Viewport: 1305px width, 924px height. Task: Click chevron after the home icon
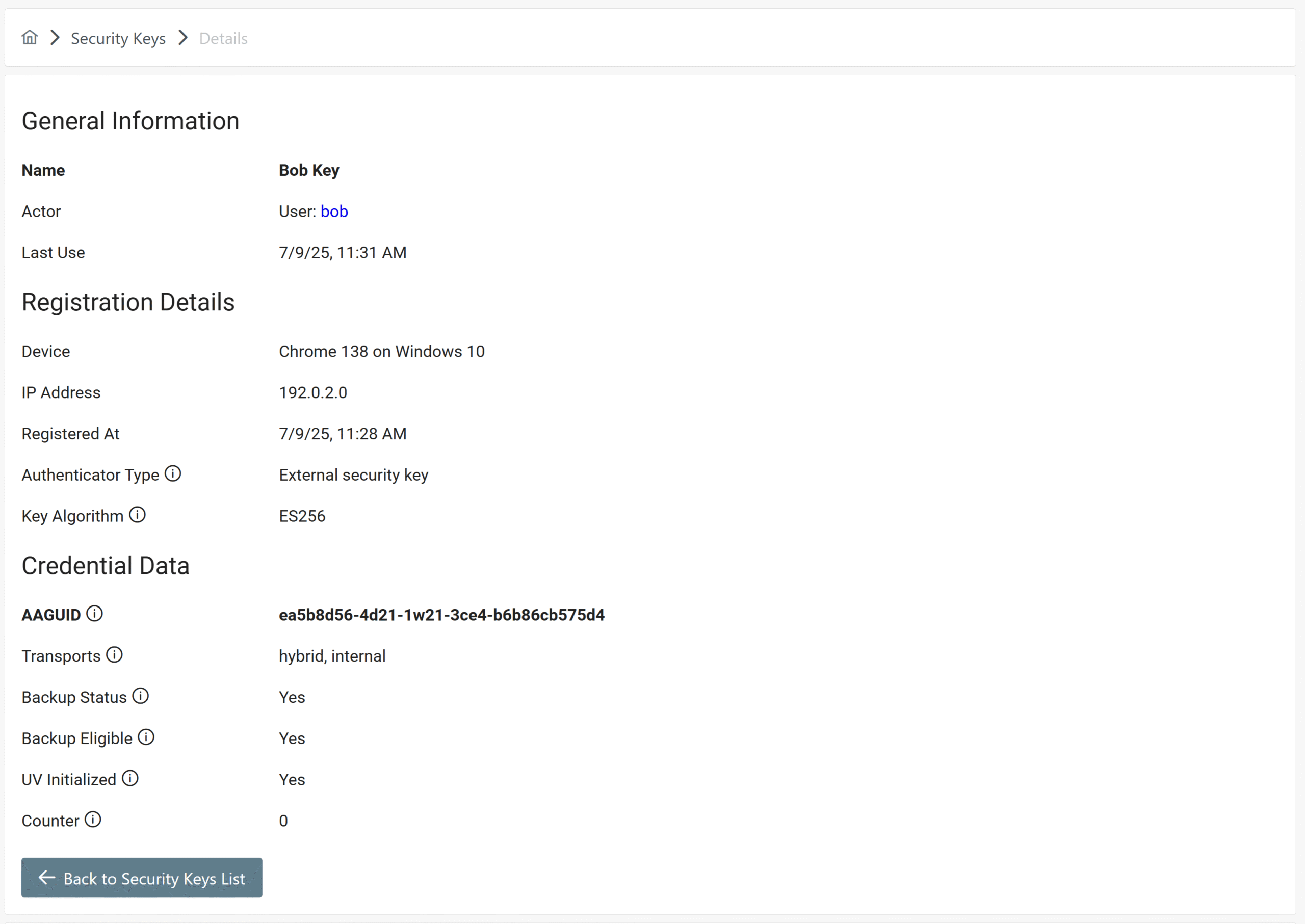pos(55,38)
